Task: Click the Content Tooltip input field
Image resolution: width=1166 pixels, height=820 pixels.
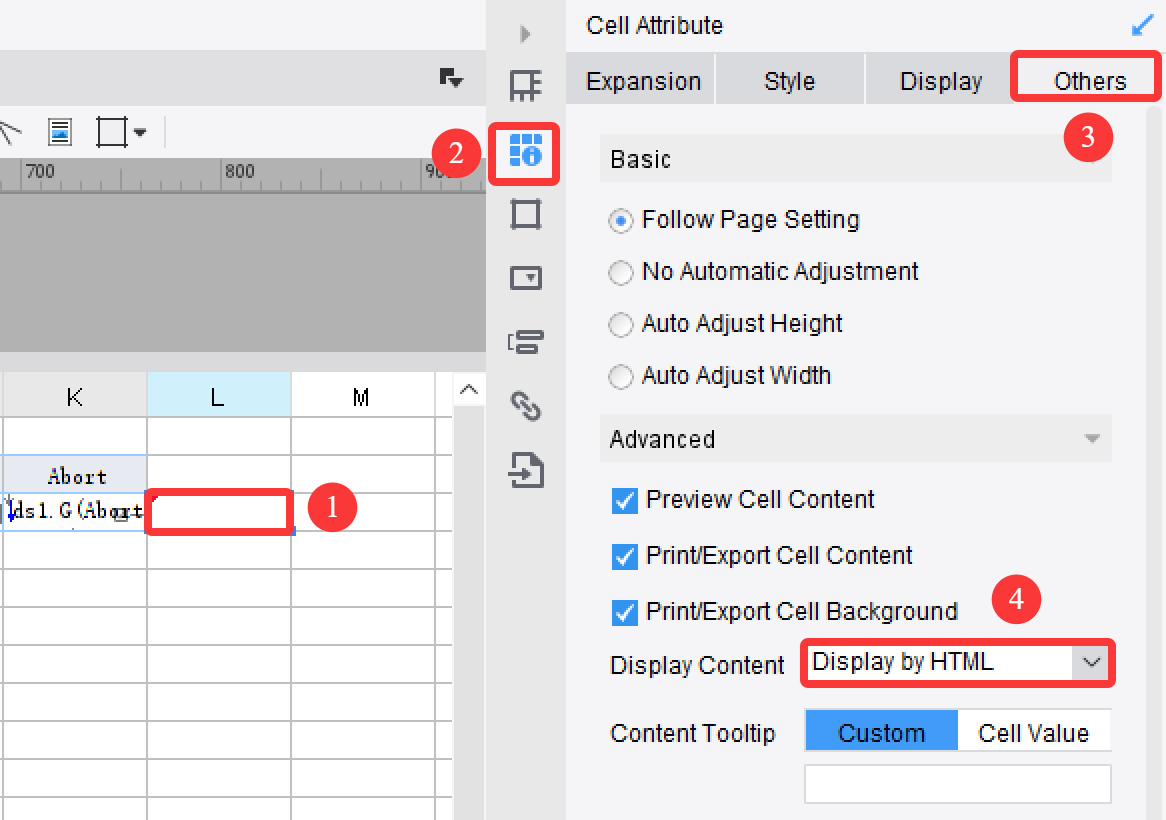Action: (957, 784)
